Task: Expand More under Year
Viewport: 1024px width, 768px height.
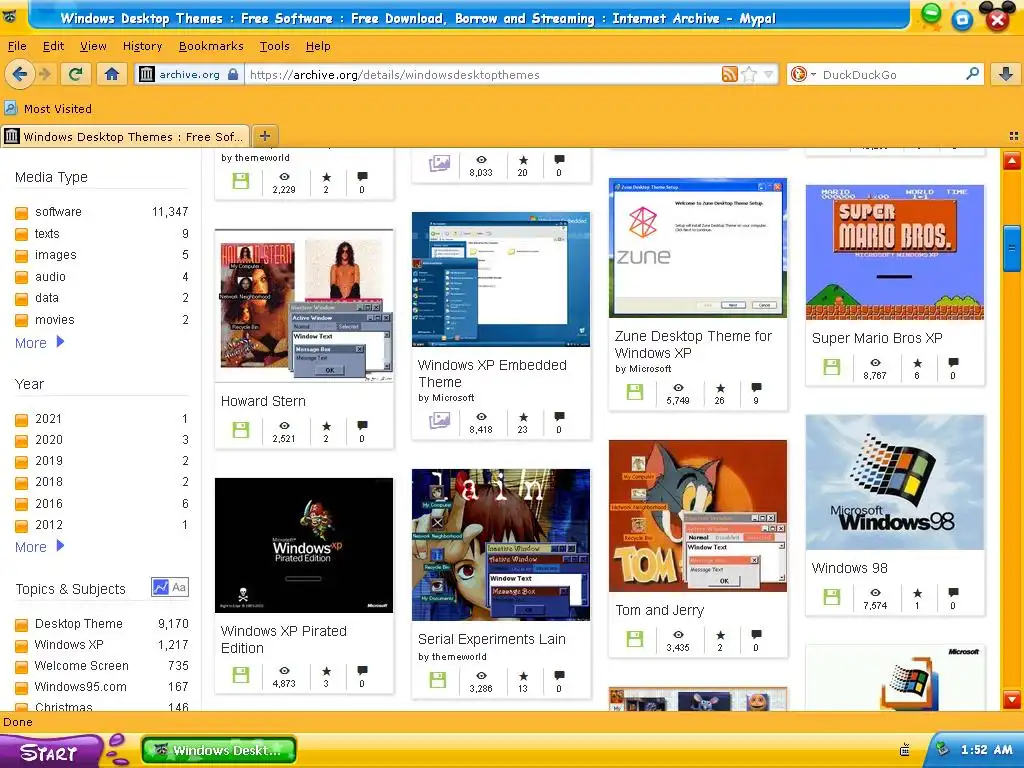Action: [39, 547]
